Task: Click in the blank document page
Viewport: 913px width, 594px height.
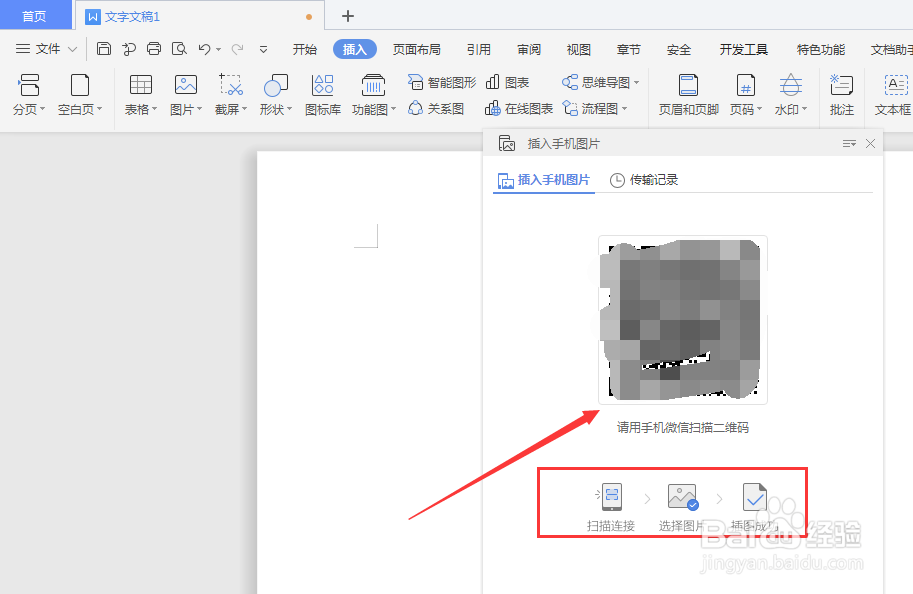Action: tap(370, 373)
